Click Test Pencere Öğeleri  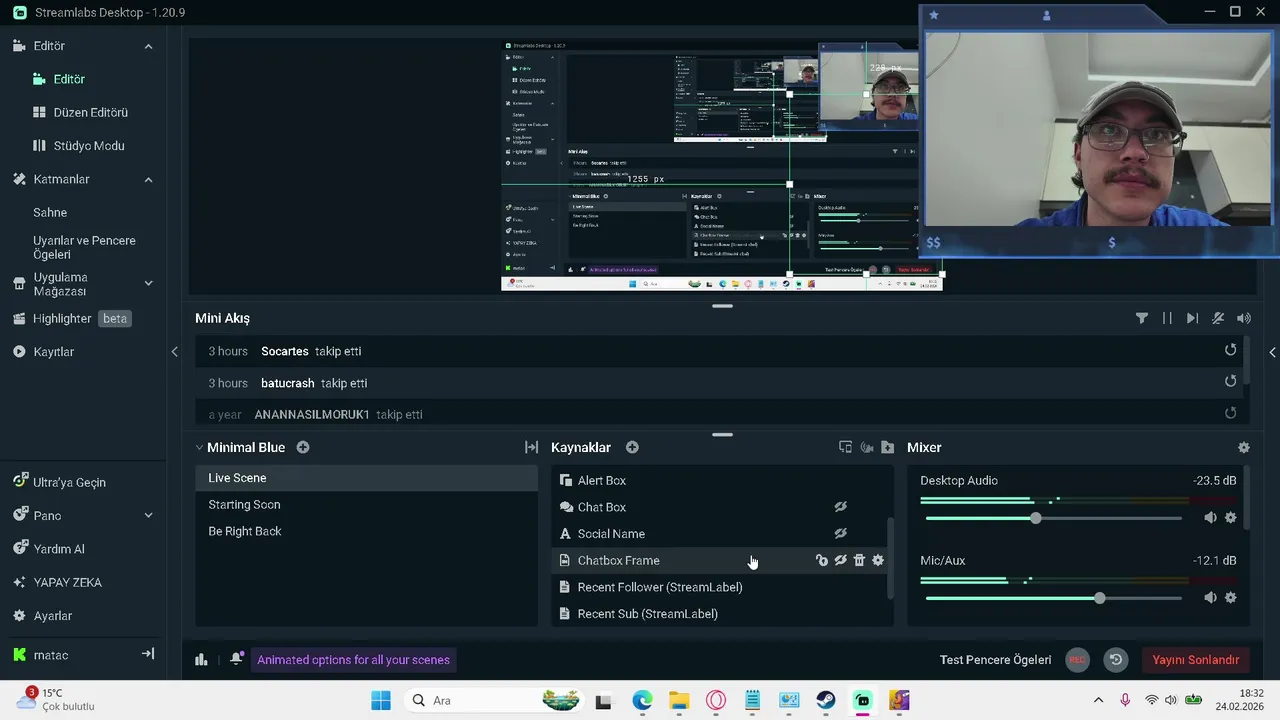click(995, 659)
